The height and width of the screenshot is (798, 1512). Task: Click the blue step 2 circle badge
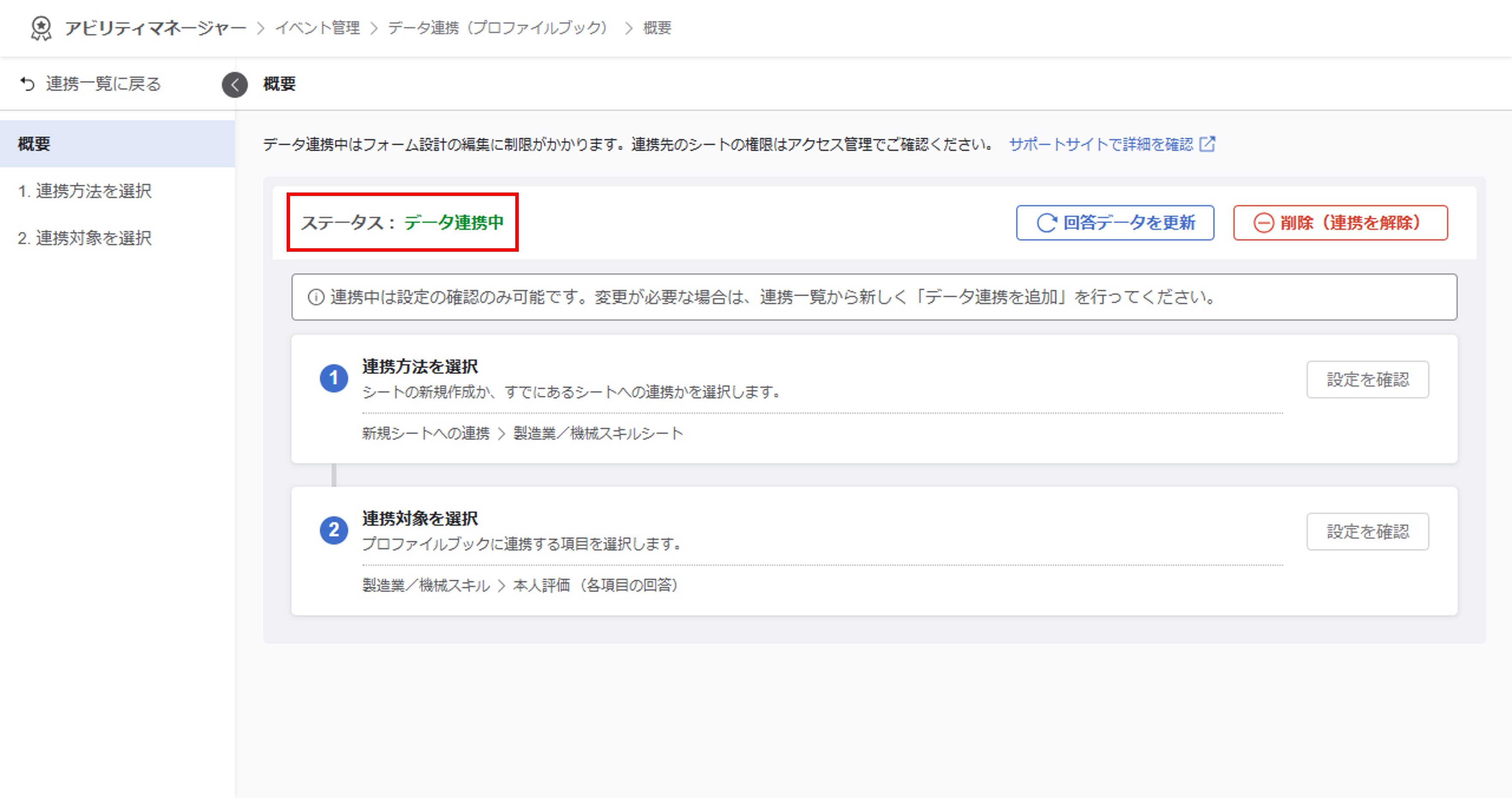click(333, 530)
